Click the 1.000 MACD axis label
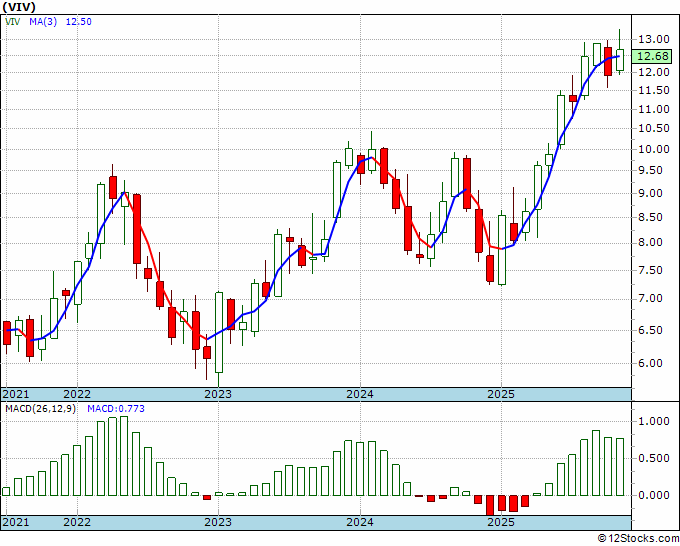The image size is (680, 546). 654,421
